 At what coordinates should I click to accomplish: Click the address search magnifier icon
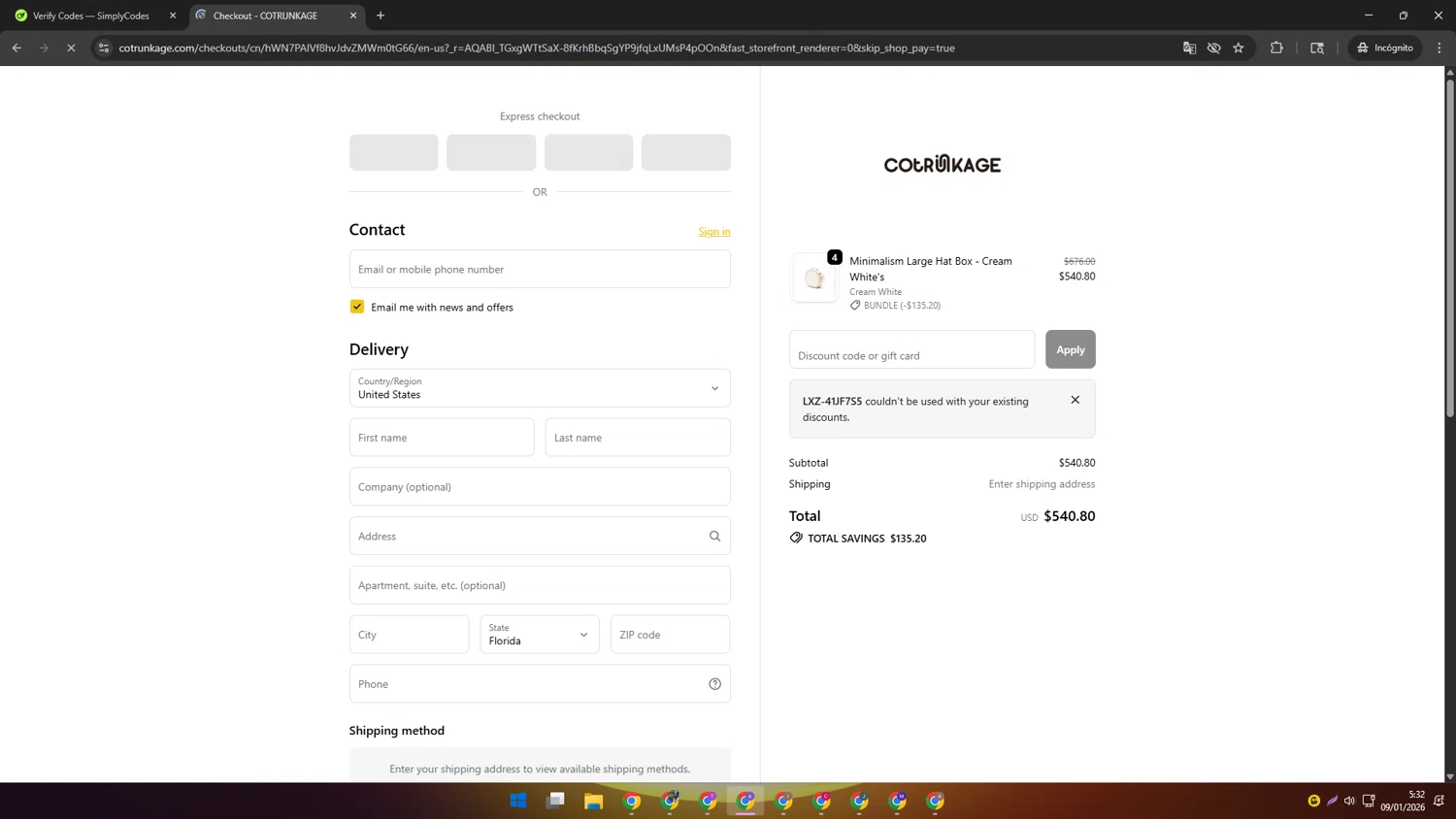(715, 536)
